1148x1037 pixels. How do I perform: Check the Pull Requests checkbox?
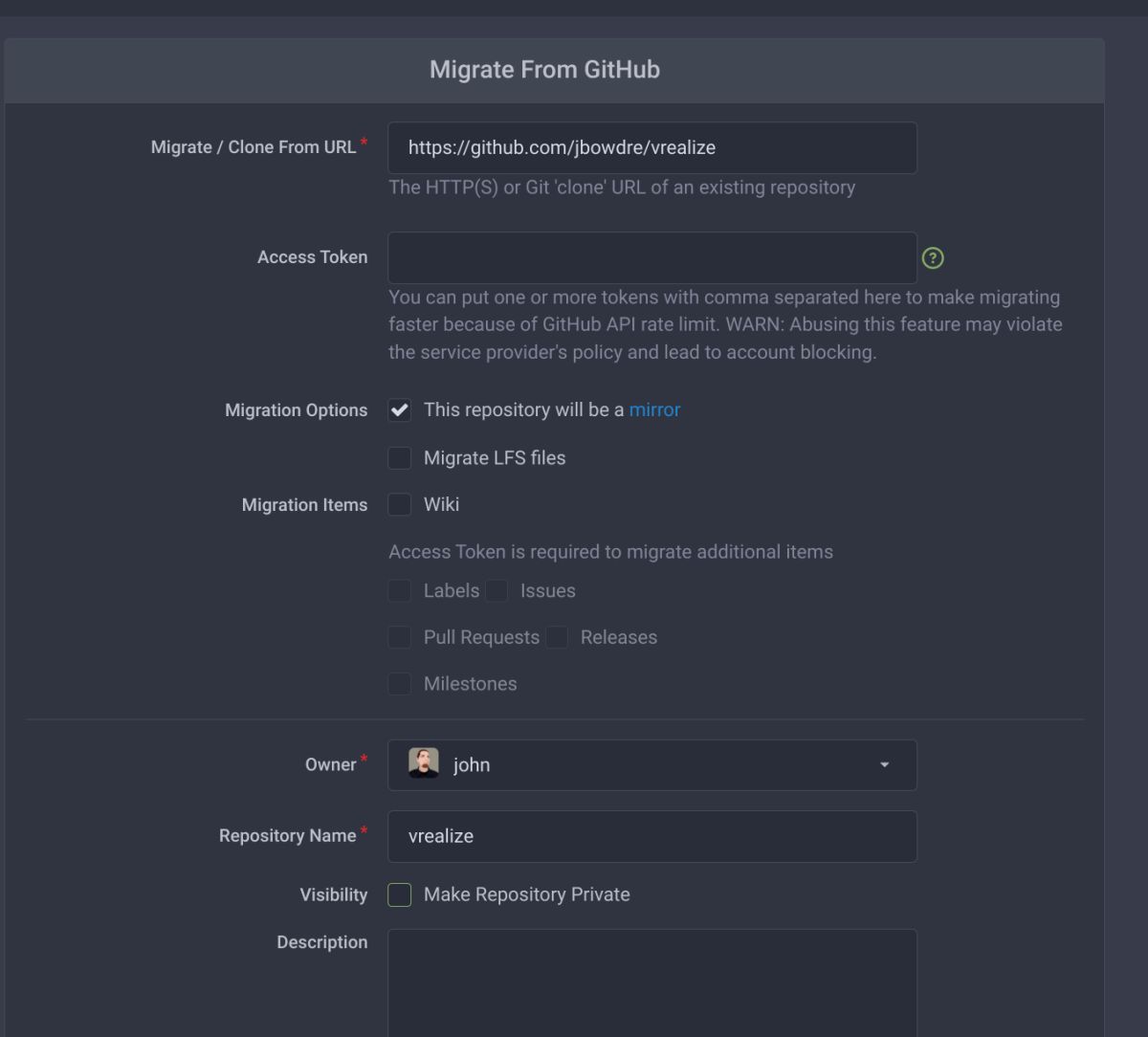point(399,637)
